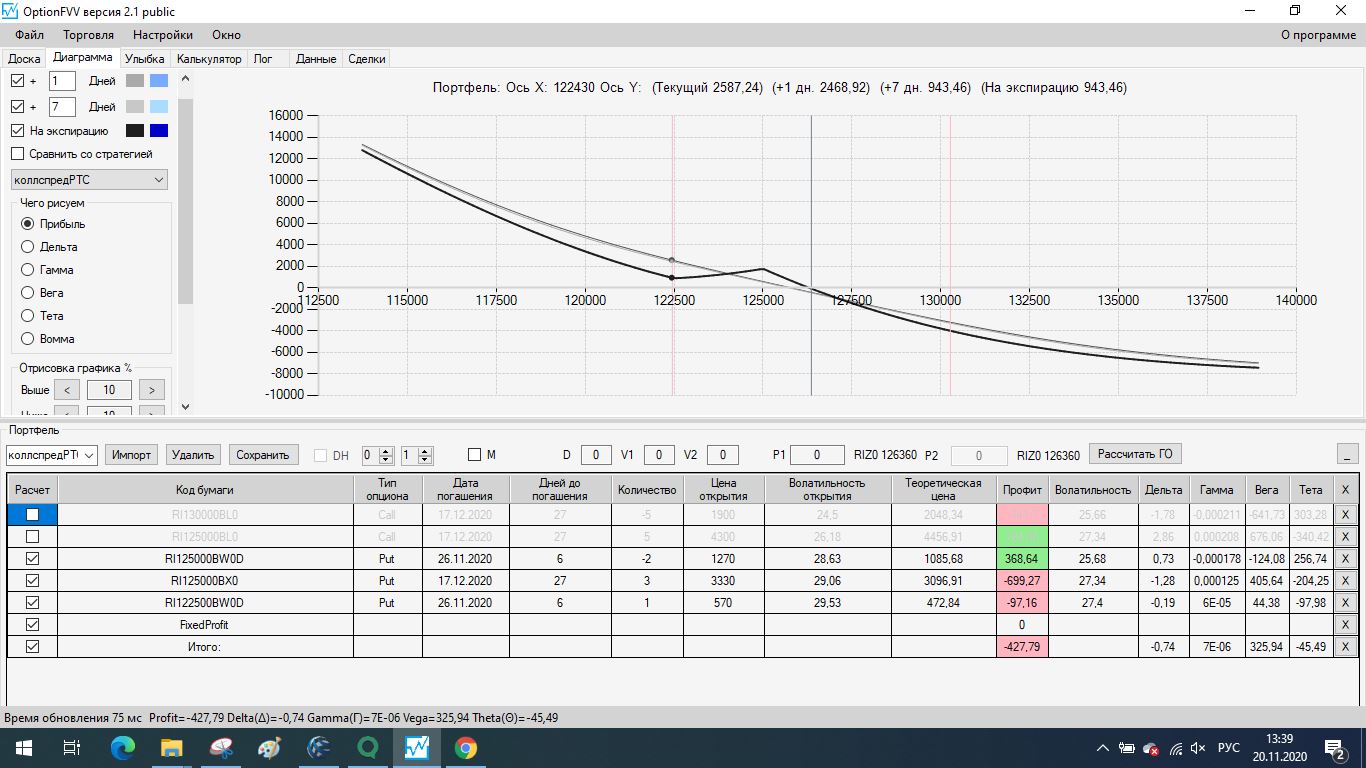Switch to the Сделки tab
Viewport: 1366px width, 768px height.
pyautogui.click(x=366, y=59)
